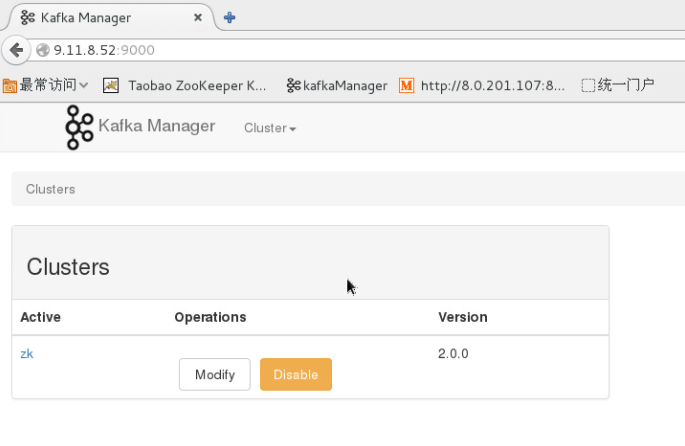This screenshot has width=685, height=446.
Task: Click the orange Disable button
Action: (296, 374)
